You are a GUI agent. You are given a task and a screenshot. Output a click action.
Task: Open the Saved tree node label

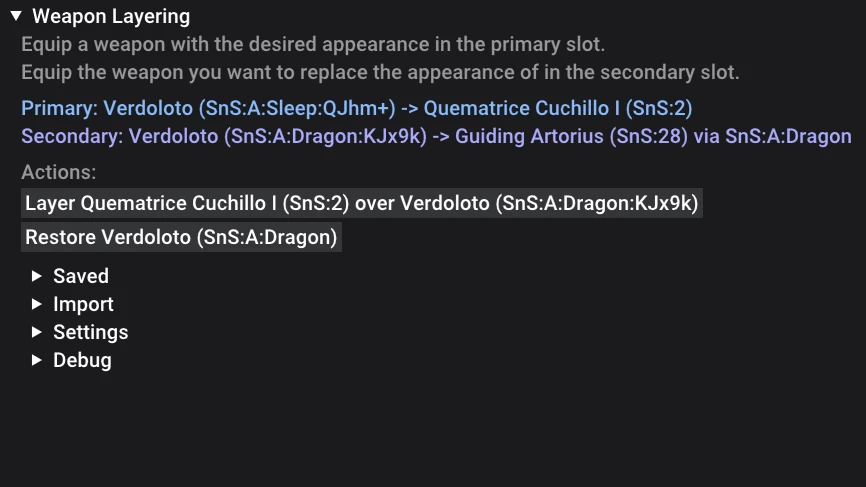(81, 276)
